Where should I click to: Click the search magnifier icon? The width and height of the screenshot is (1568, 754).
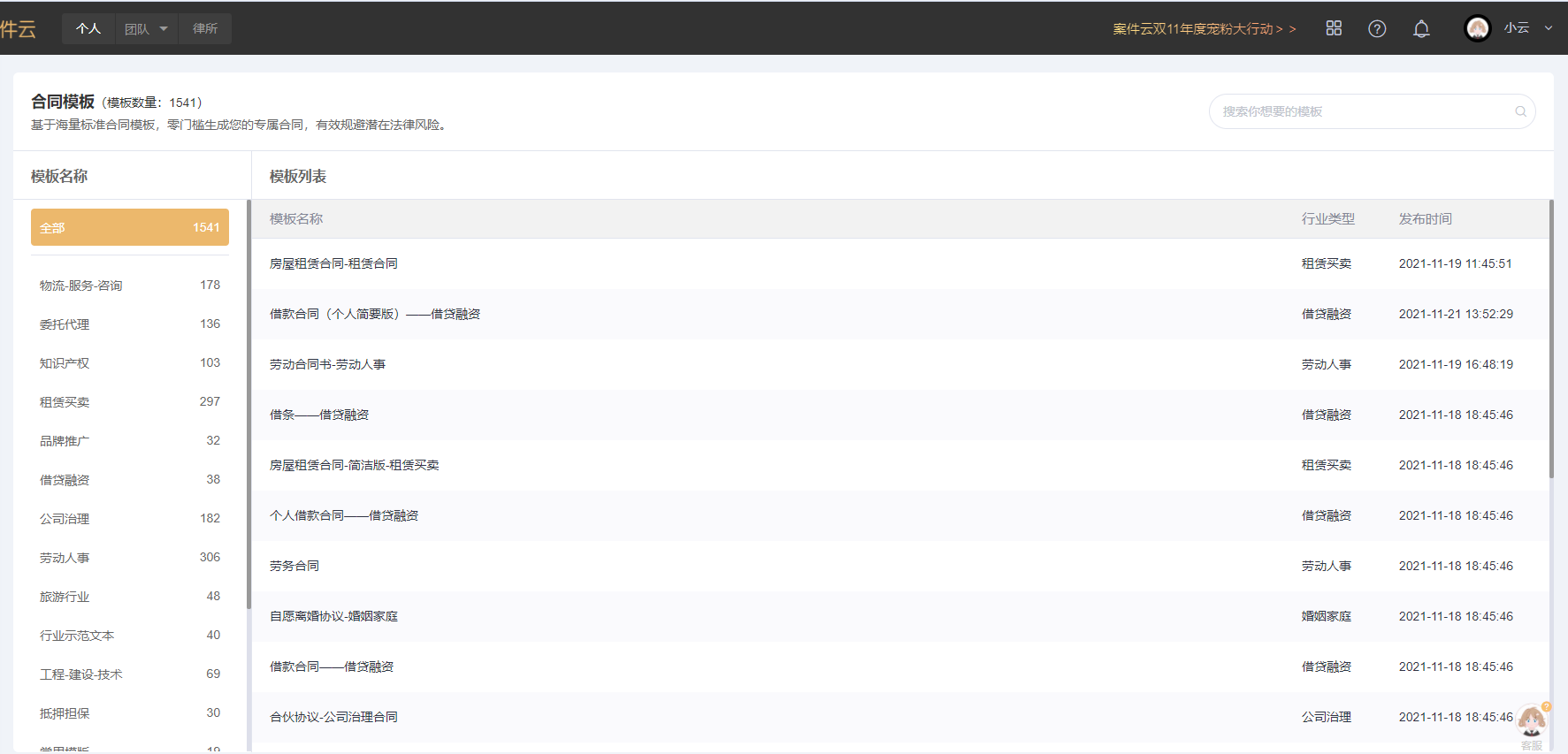pos(1521,111)
